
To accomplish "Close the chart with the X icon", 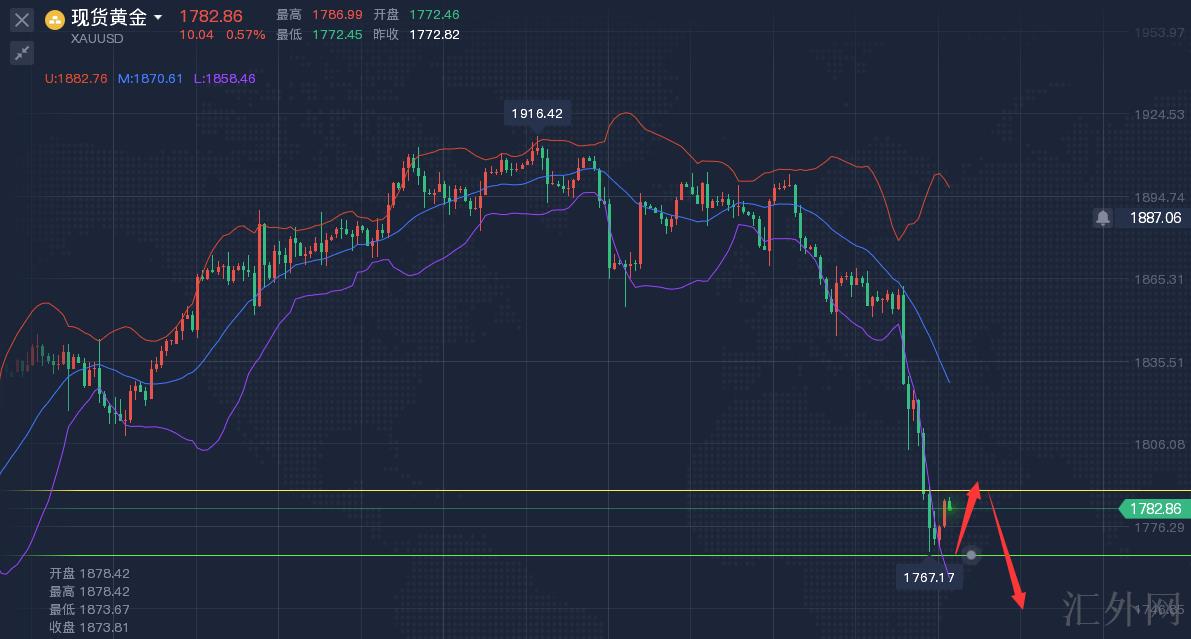I will pos(22,19).
